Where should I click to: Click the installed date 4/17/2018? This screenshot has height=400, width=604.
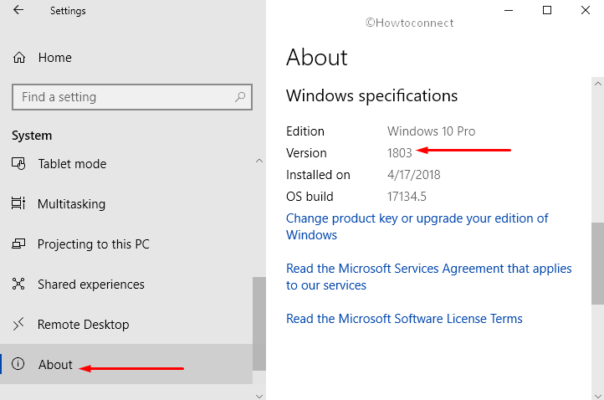pyautogui.click(x=414, y=175)
